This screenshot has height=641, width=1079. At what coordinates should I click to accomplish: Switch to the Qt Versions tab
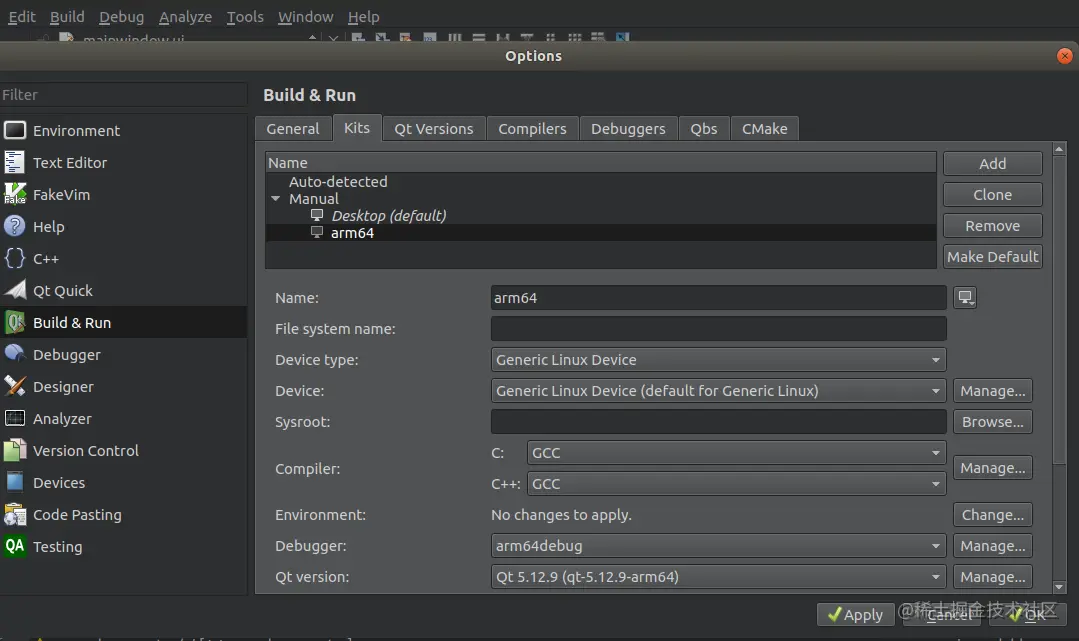434,129
